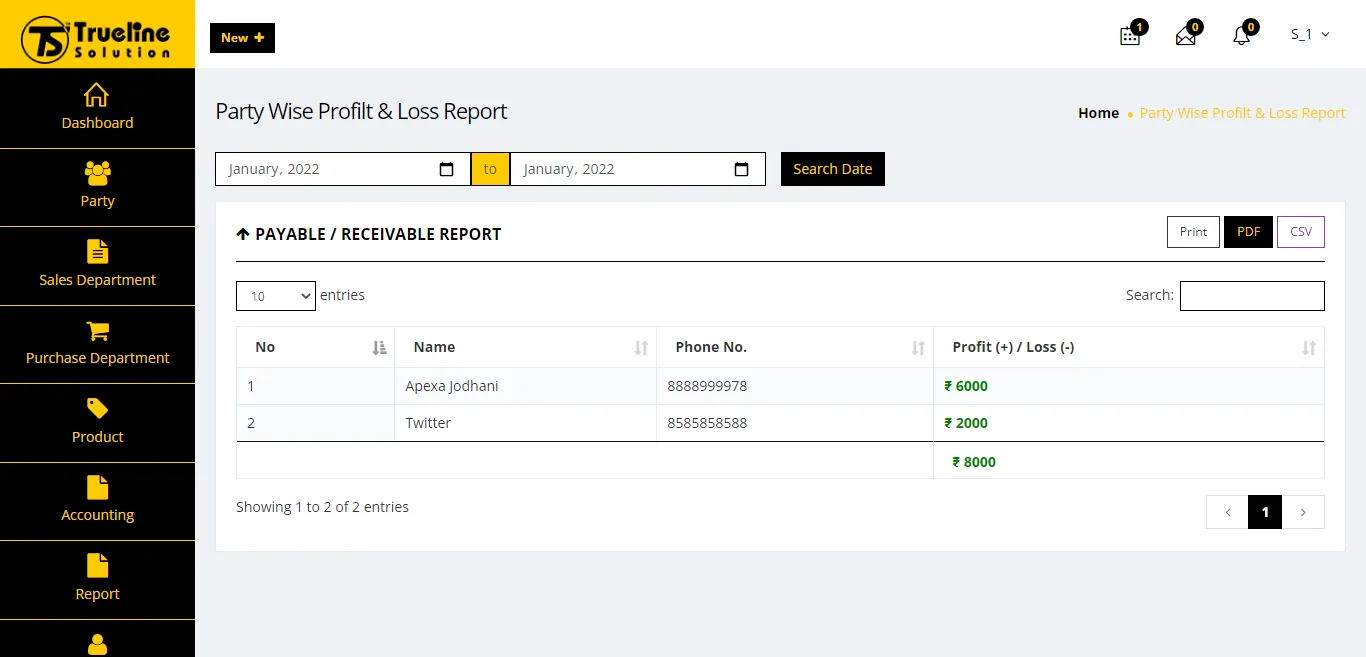Screen dimensions: 1366x657
Task: Open Dashboard menu label
Action: point(97,123)
